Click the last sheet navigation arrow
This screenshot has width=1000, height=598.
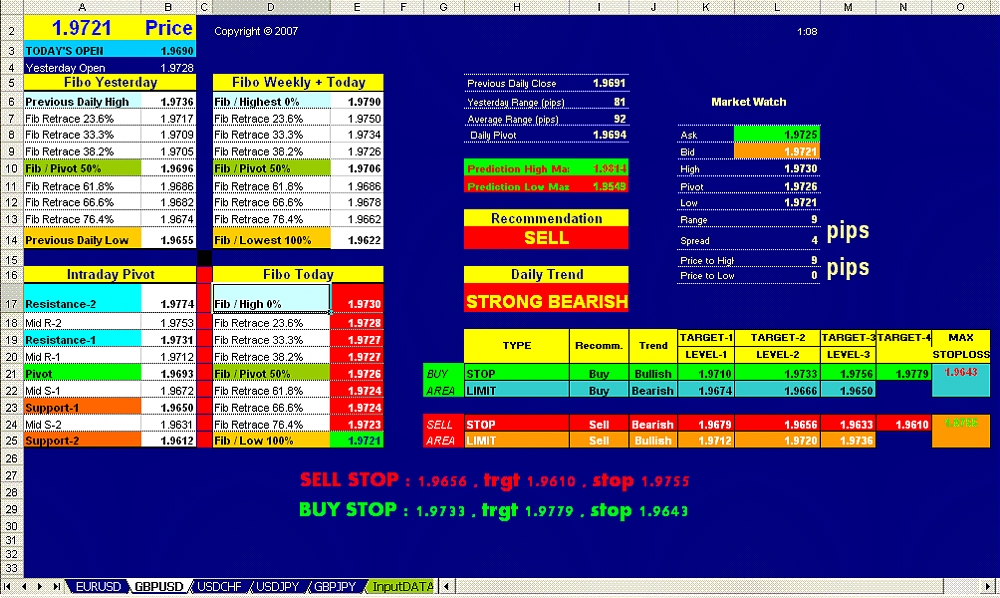coord(55,587)
